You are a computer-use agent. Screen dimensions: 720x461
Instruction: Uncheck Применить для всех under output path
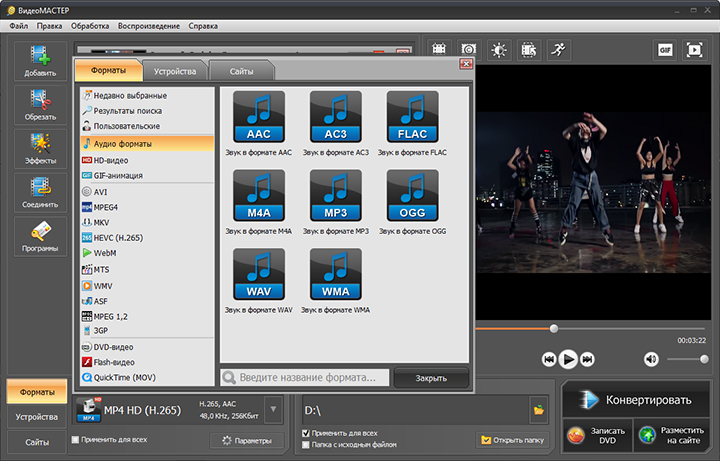[306, 433]
